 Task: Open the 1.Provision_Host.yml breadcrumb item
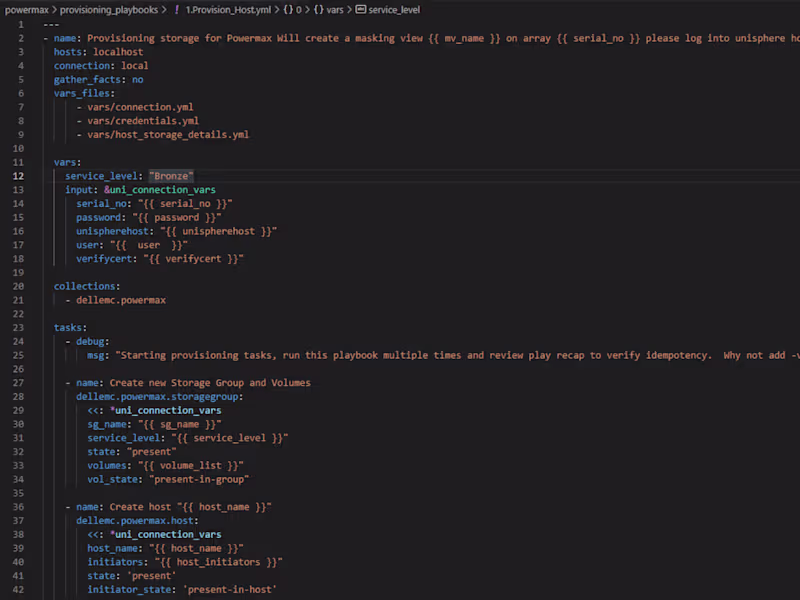[228, 9]
